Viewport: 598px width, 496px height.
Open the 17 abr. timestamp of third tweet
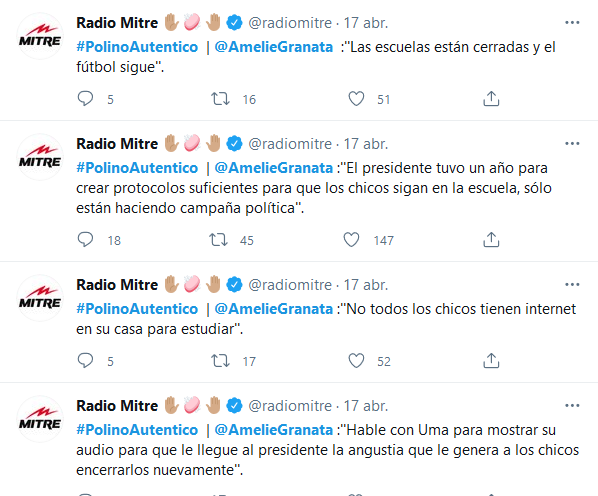coord(366,285)
